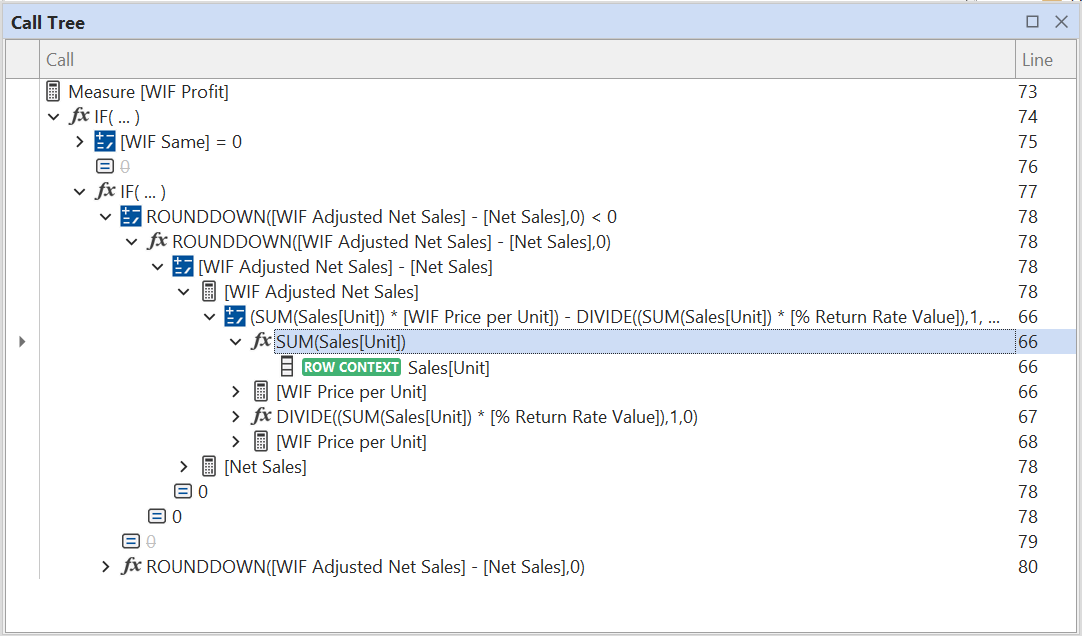This screenshot has height=636, width=1082.
Task: Click the constant value icon on line 76
Action: tap(105, 167)
